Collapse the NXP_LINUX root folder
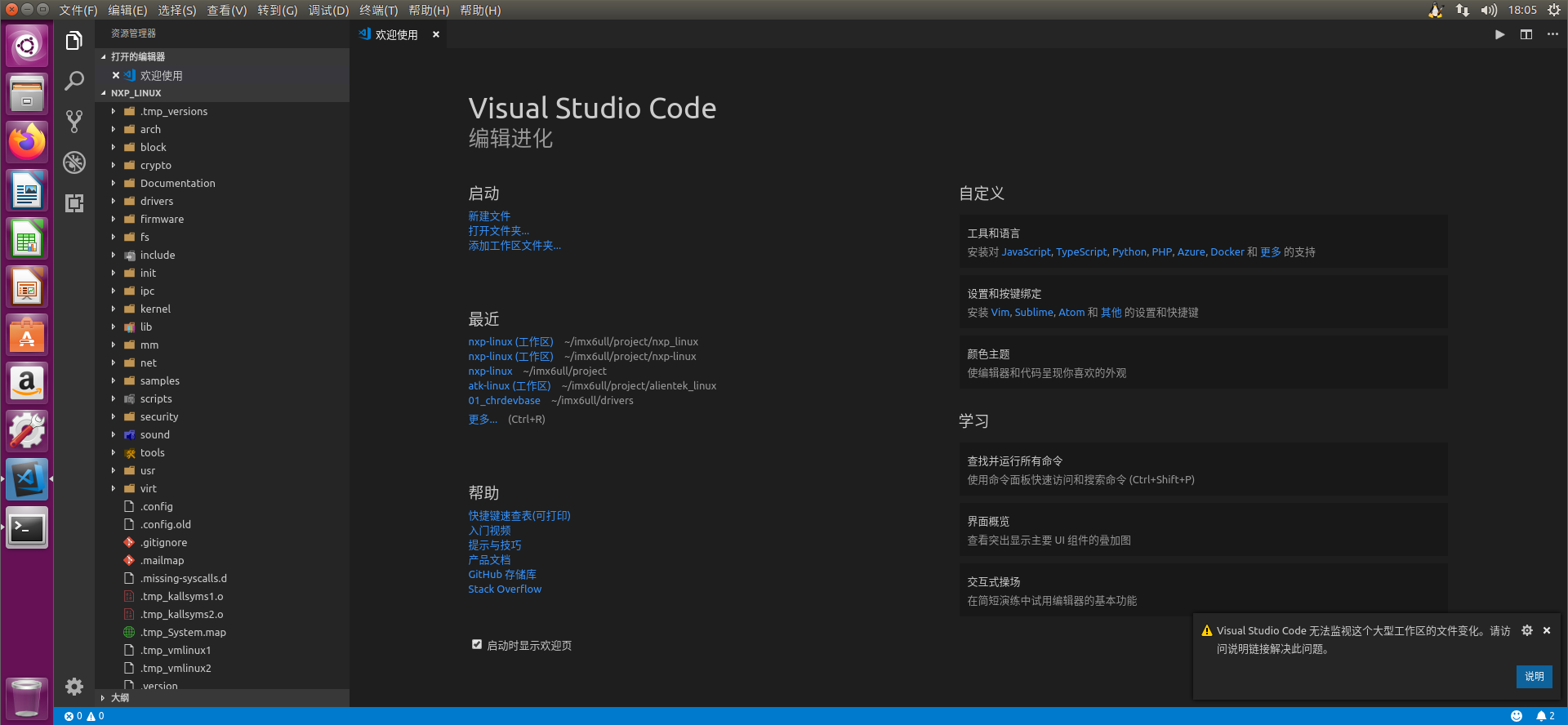This screenshot has height=725, width=1568. 222,93
